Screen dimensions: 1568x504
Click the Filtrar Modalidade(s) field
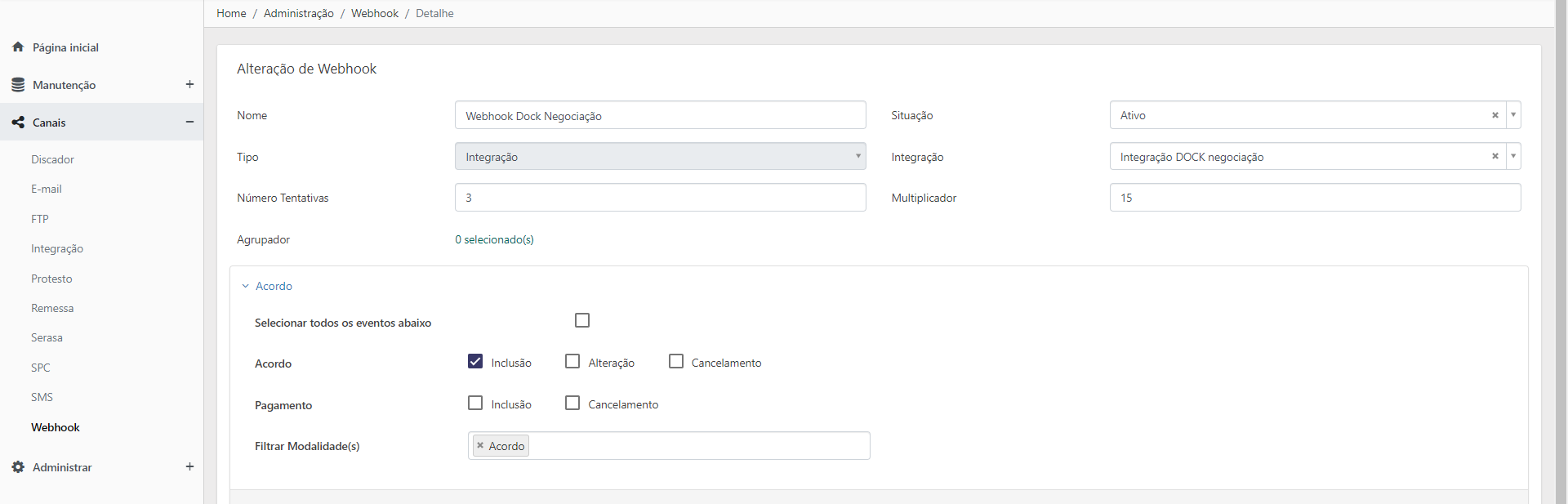tap(669, 445)
